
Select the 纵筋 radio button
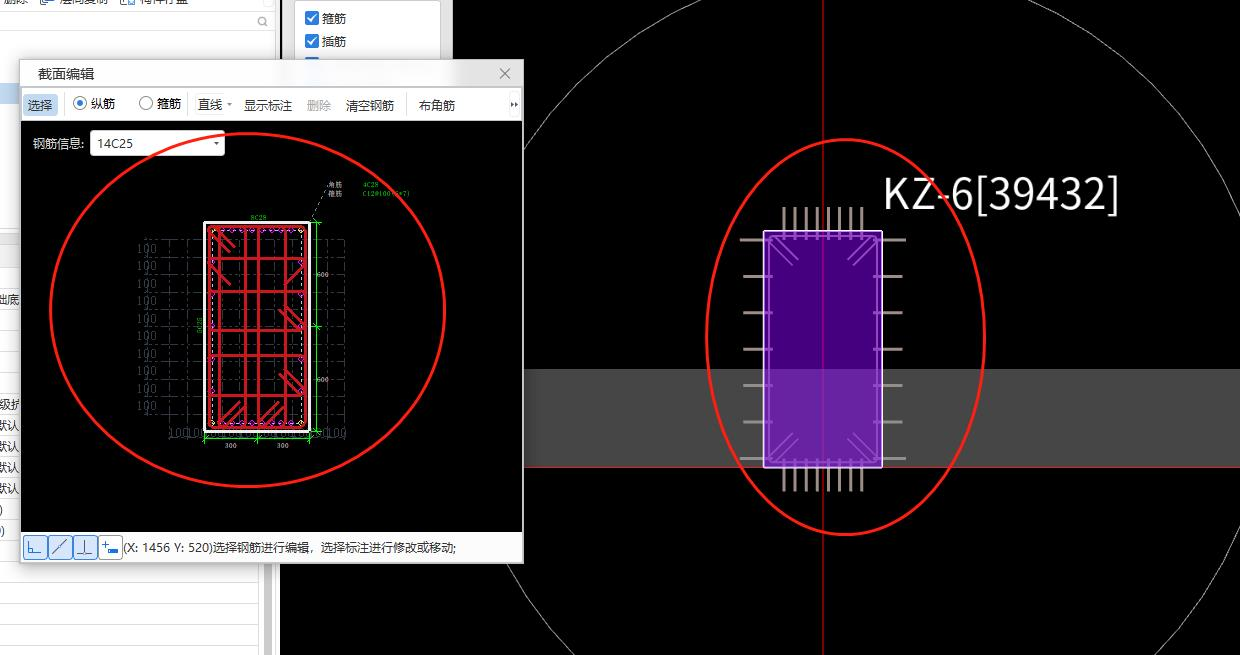80,103
